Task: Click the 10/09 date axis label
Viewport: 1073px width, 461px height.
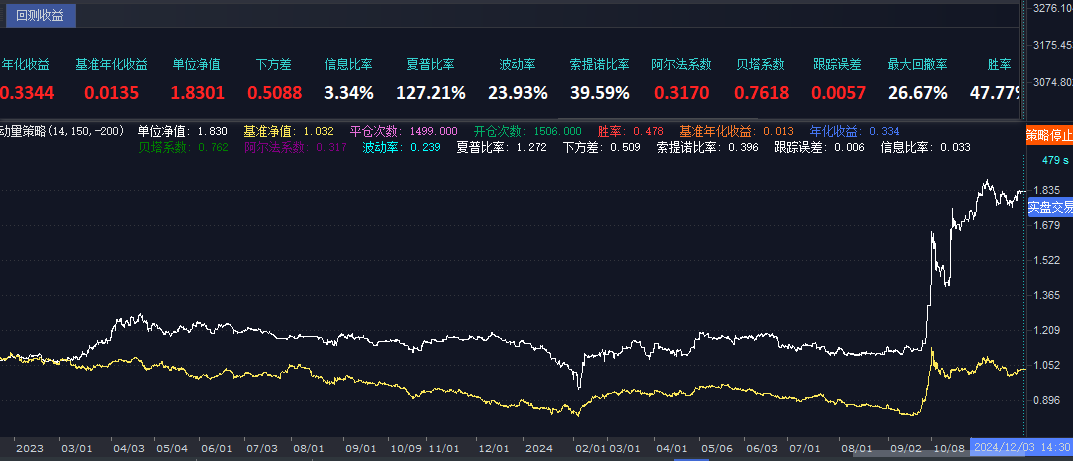Action: [x=406, y=448]
